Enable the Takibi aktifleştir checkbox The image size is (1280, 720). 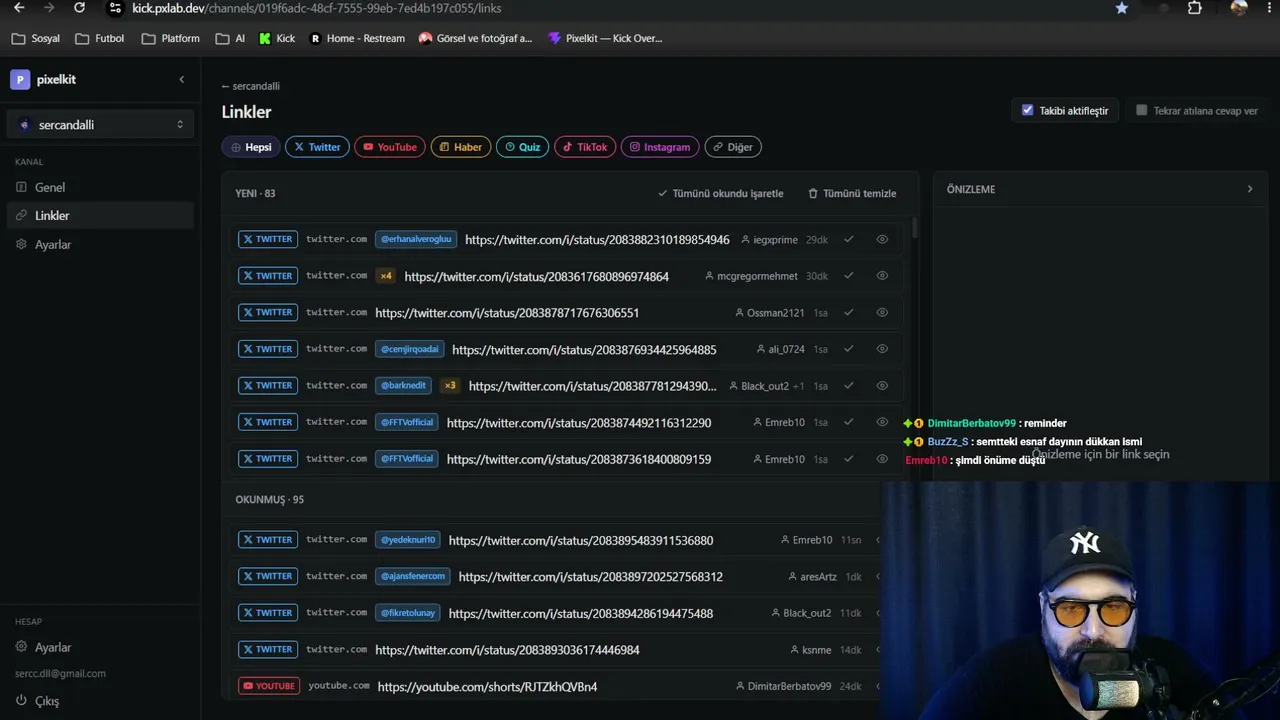tap(1027, 110)
